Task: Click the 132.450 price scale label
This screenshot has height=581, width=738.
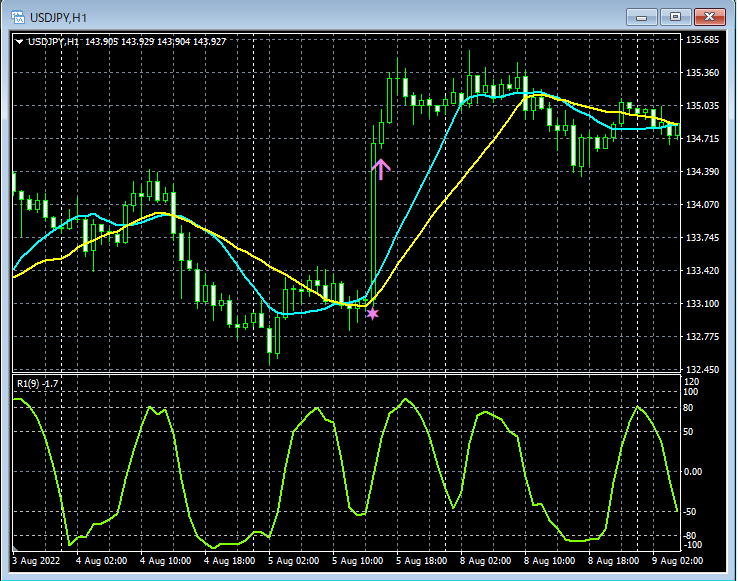Action: (x=702, y=370)
